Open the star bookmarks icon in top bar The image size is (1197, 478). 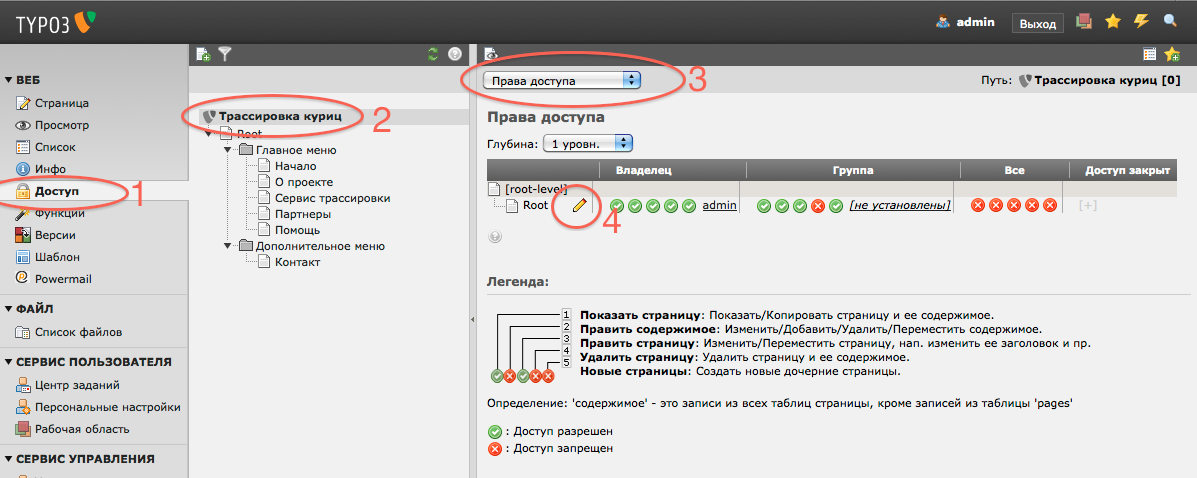tap(1112, 21)
